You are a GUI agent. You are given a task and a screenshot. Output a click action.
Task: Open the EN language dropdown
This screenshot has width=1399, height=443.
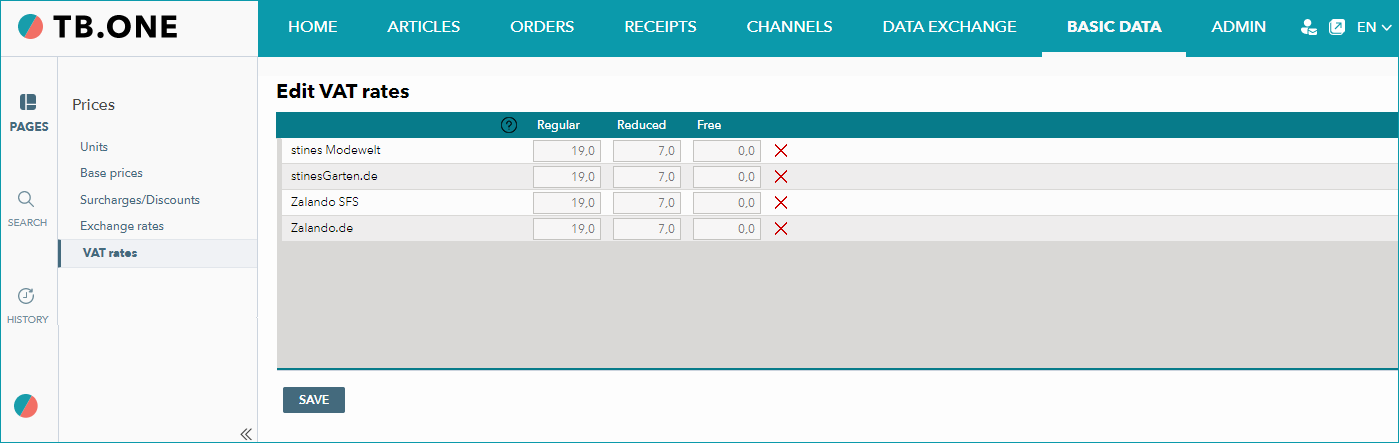tap(1374, 28)
